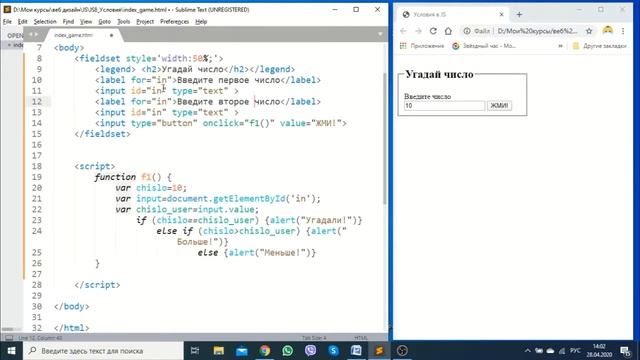Click the closing '</fieldset>' tag line
The image size is (640, 360).
click(102, 134)
